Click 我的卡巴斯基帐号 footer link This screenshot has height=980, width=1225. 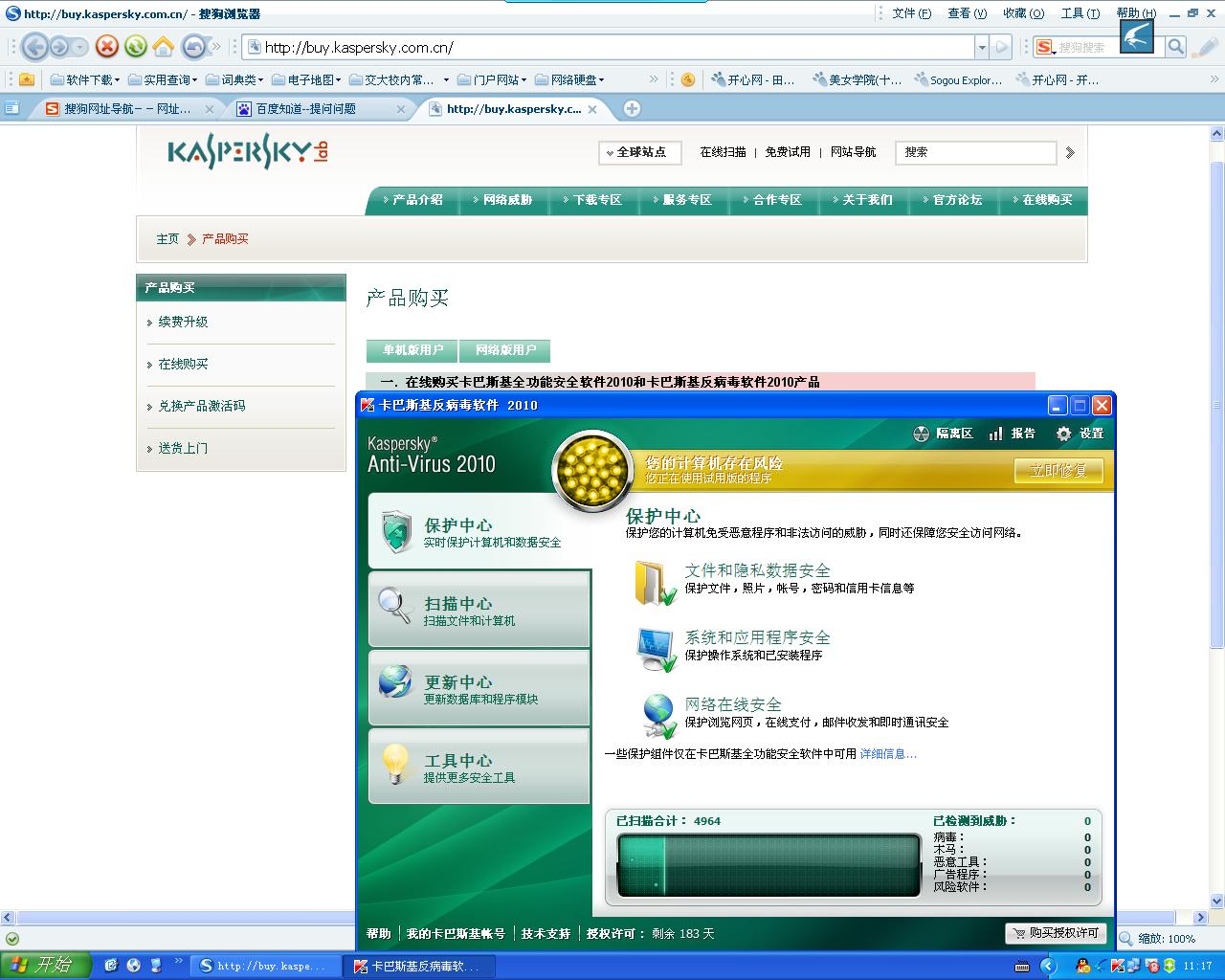pyautogui.click(x=456, y=934)
